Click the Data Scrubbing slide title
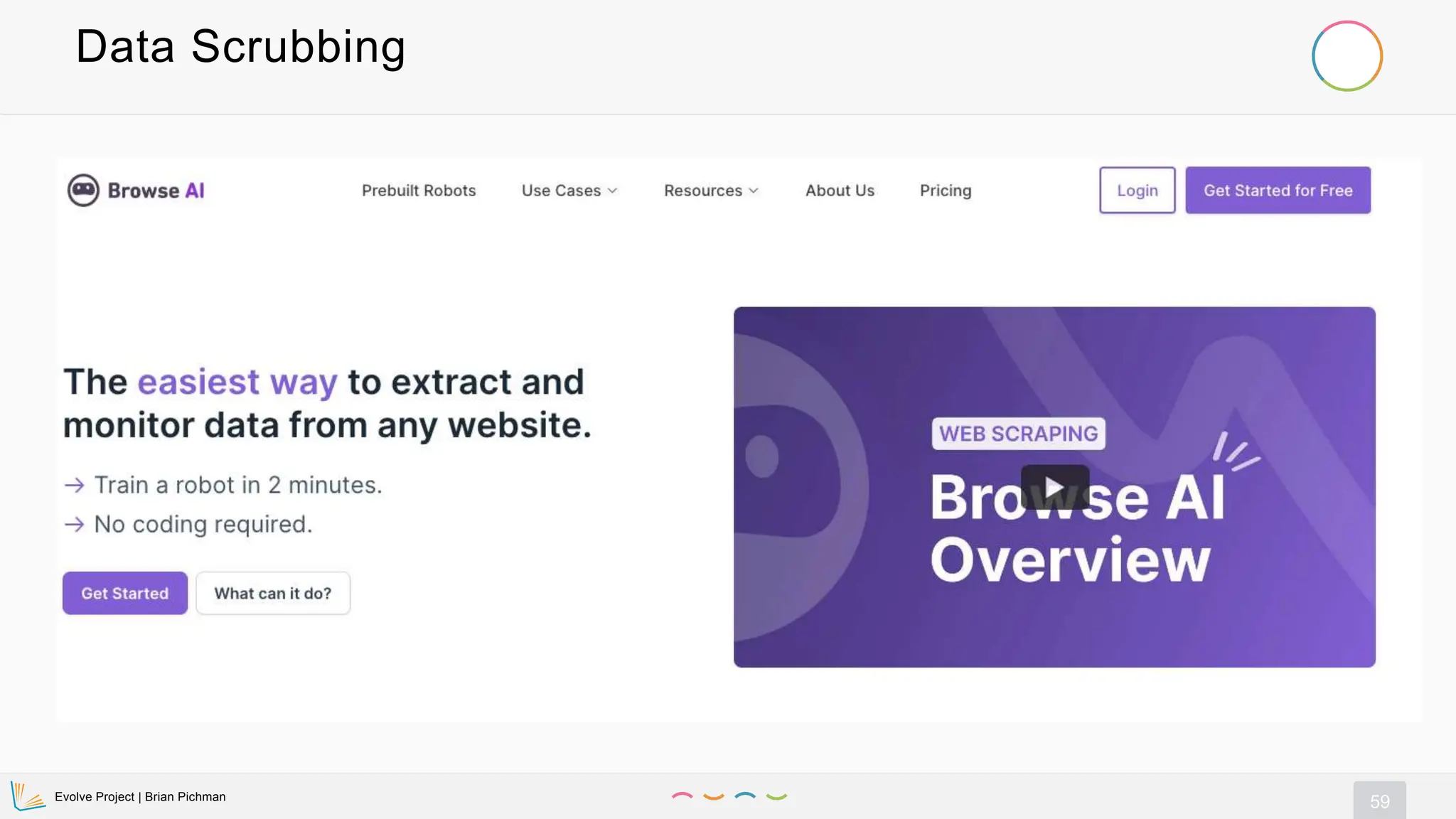 241,47
